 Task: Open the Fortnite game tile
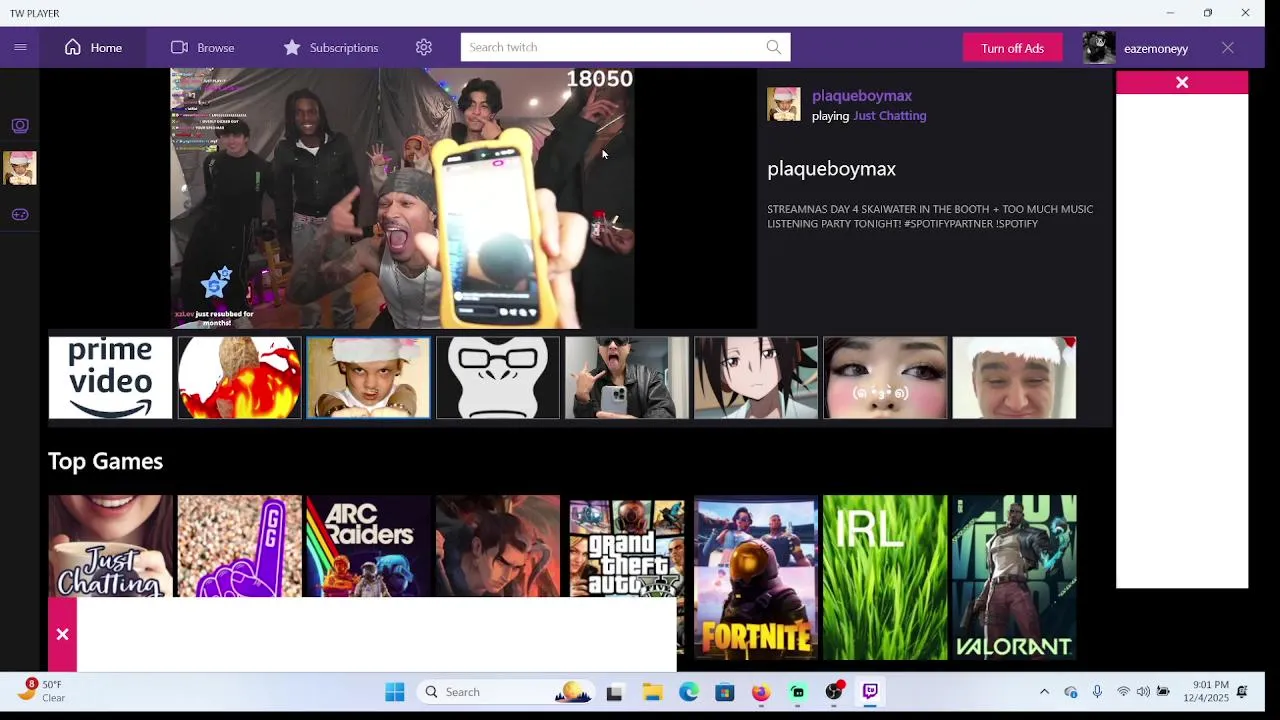point(755,578)
